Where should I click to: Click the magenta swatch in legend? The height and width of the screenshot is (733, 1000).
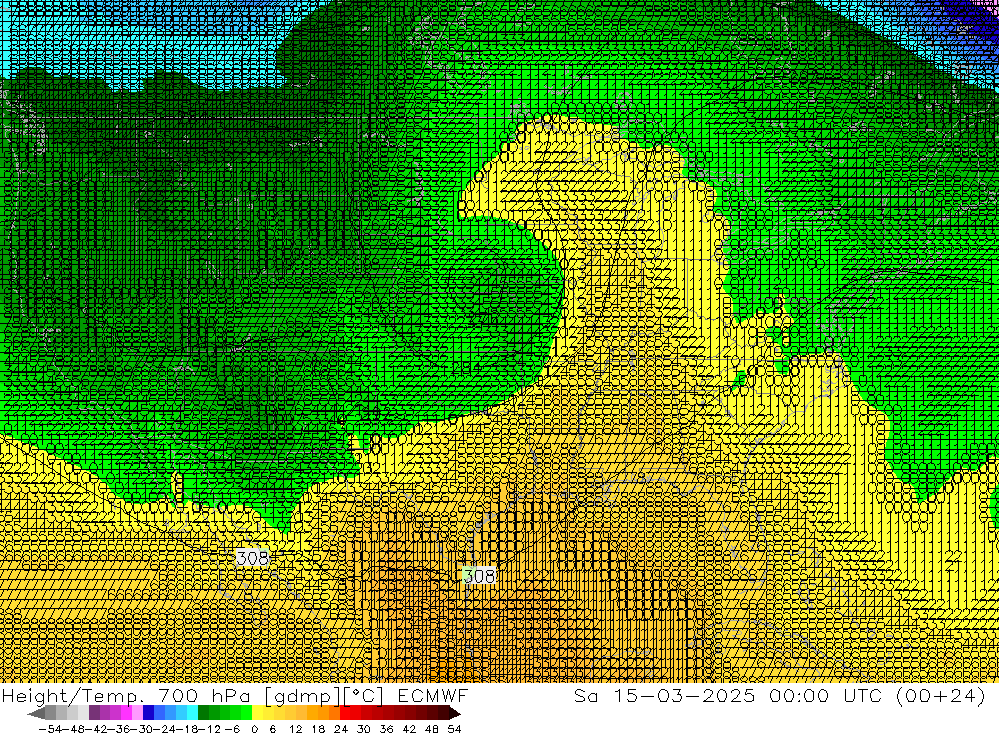pos(126,713)
